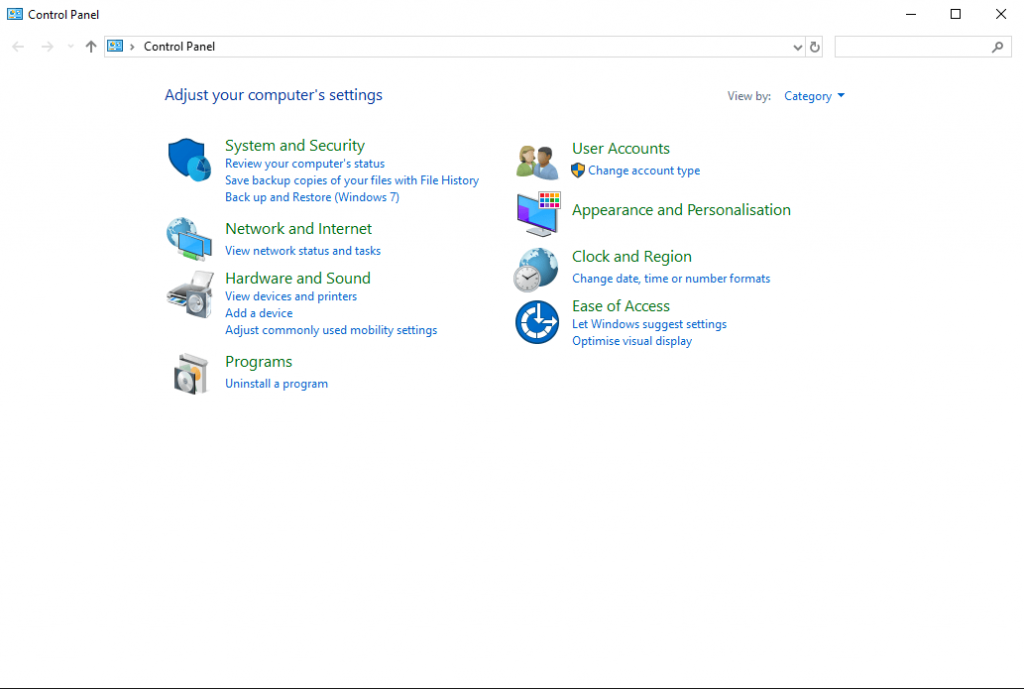The image size is (1024, 689).
Task: Click the Back navigation arrow
Action: pyautogui.click(x=18, y=46)
